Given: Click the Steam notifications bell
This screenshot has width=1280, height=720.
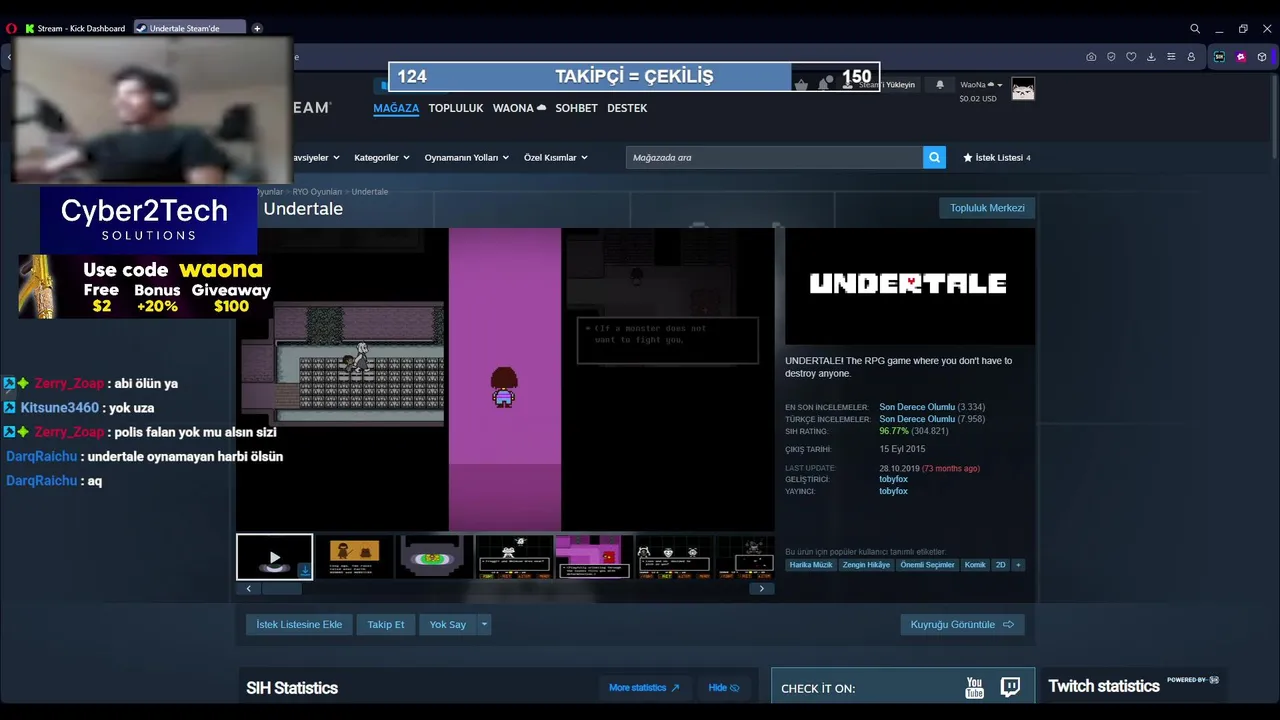Looking at the screenshot, I should 940,85.
